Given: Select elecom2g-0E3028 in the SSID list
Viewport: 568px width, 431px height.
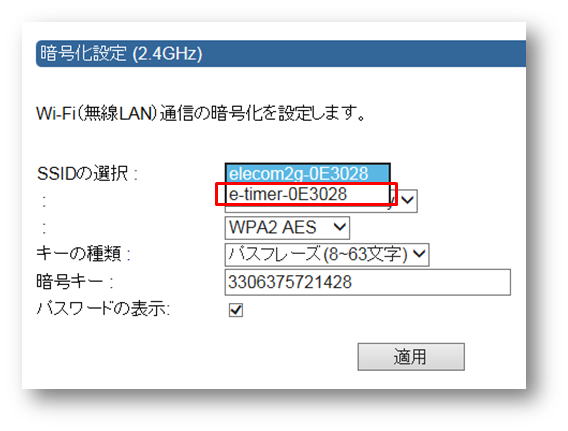Looking at the screenshot, I should 307,173.
